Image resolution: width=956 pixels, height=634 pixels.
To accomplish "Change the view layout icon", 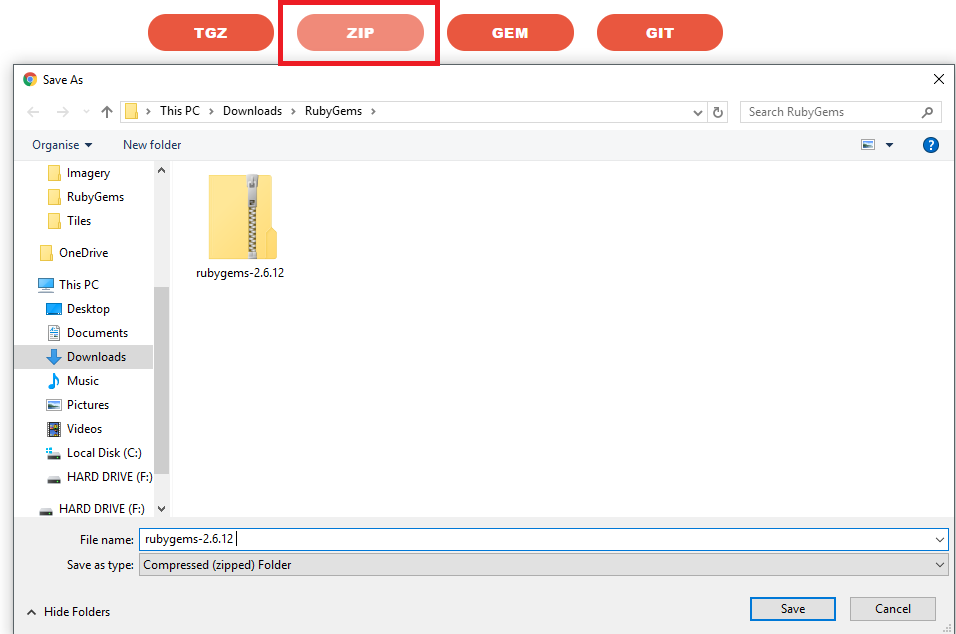I will point(868,145).
